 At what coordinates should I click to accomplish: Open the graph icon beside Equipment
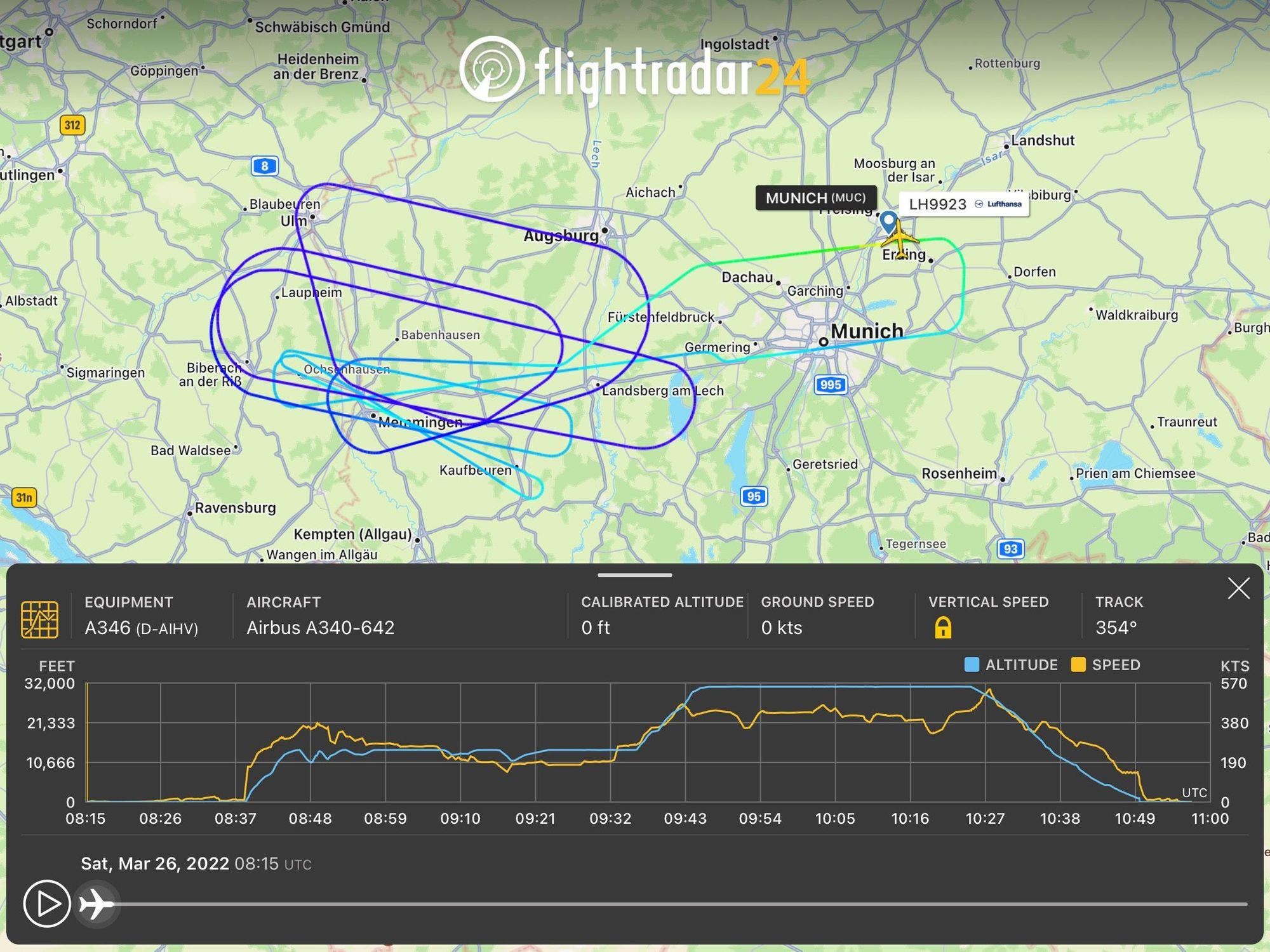click(39, 619)
